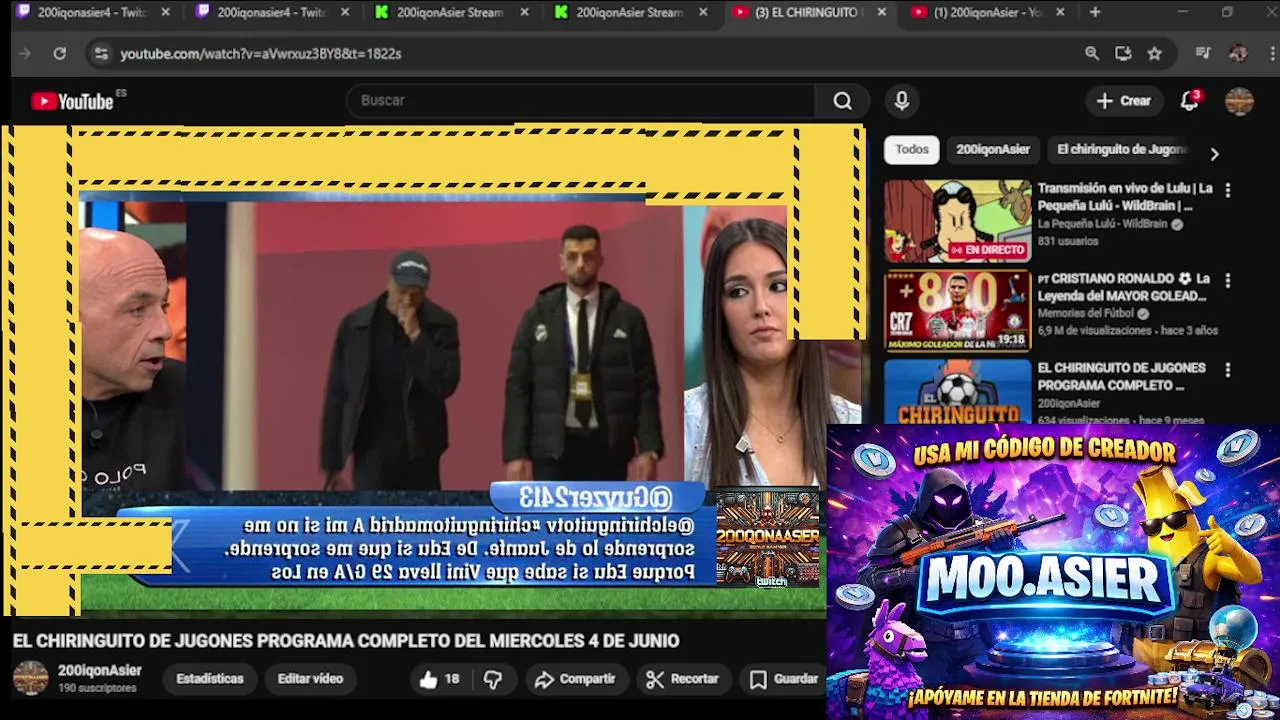Image resolution: width=1280 pixels, height=720 pixels.
Task: Open the Chrome three-dot menu
Action: coord(1270,53)
